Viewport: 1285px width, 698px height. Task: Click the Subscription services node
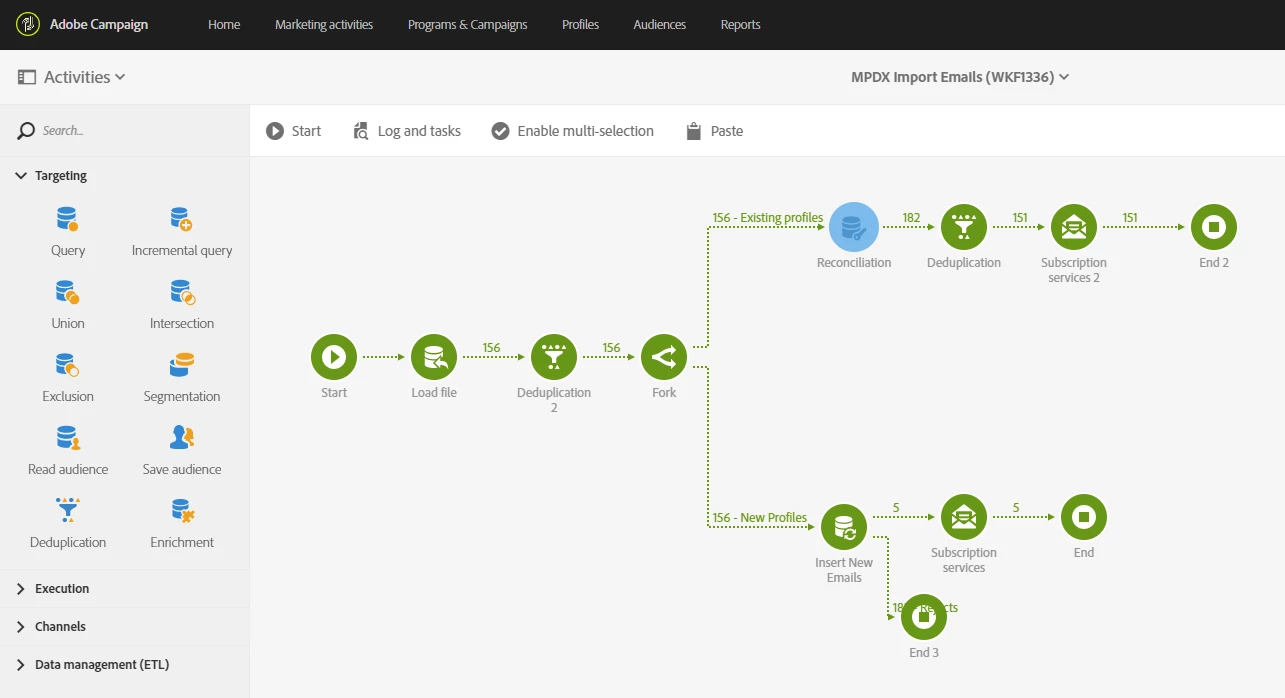click(964, 517)
